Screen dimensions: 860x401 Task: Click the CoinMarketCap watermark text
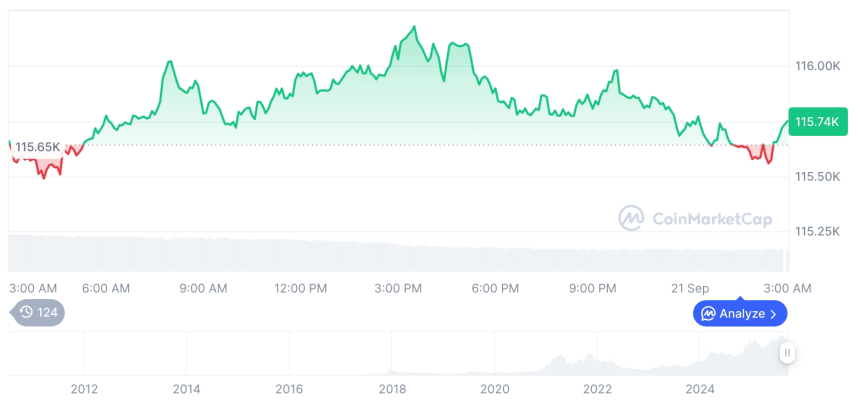click(x=699, y=217)
